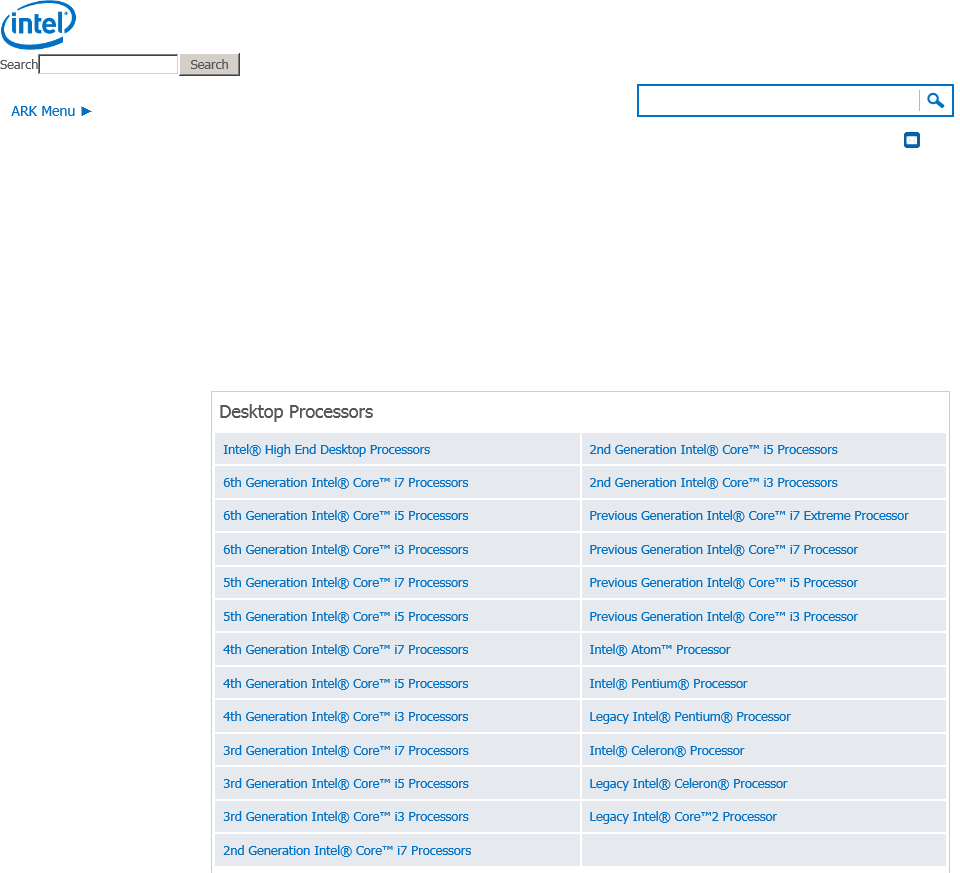This screenshot has width=960, height=873.
Task: Open 2nd Generation Core i3 Processors
Action: [713, 482]
